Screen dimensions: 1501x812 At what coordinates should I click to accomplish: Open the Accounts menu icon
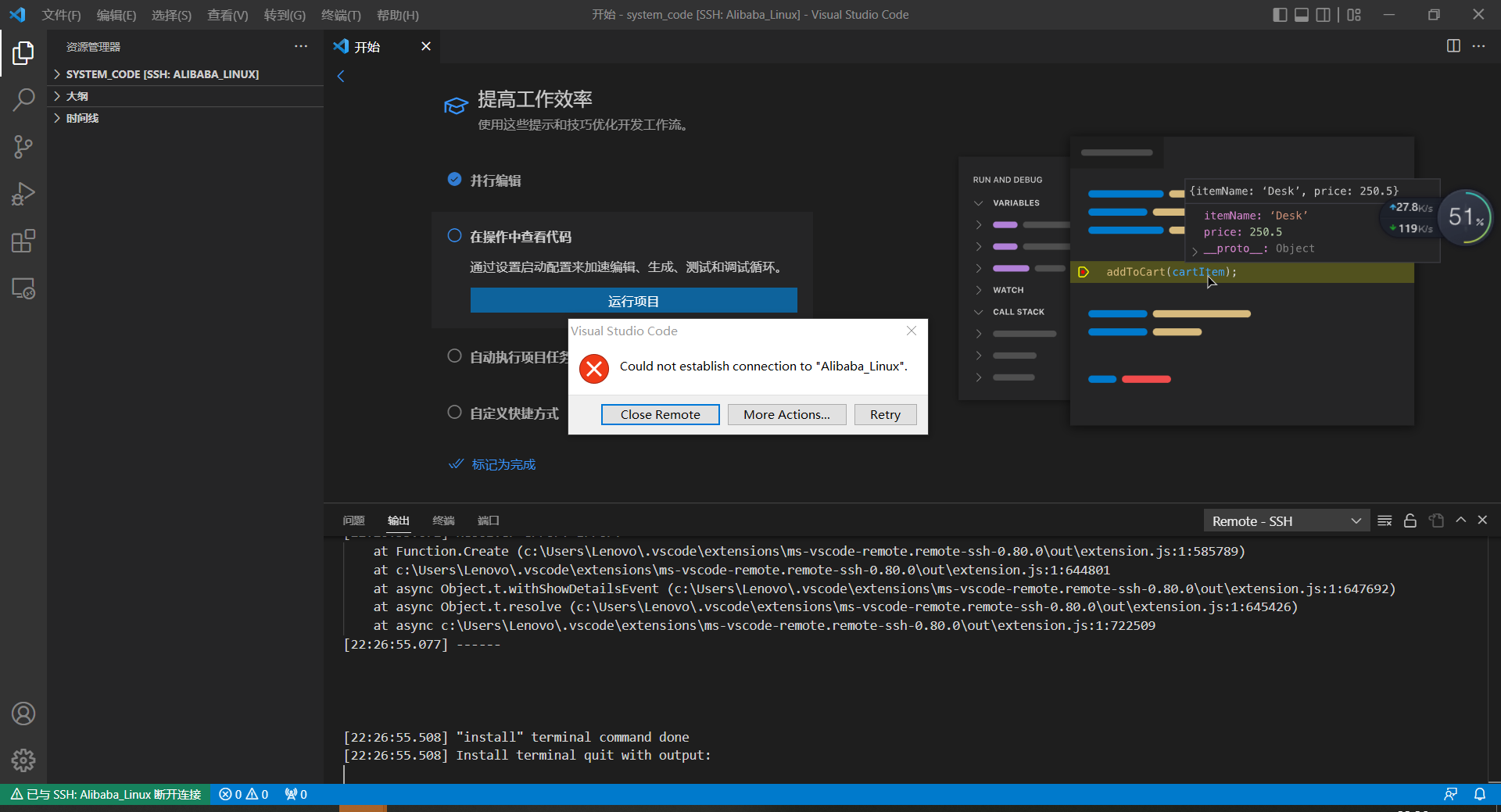pyautogui.click(x=23, y=714)
